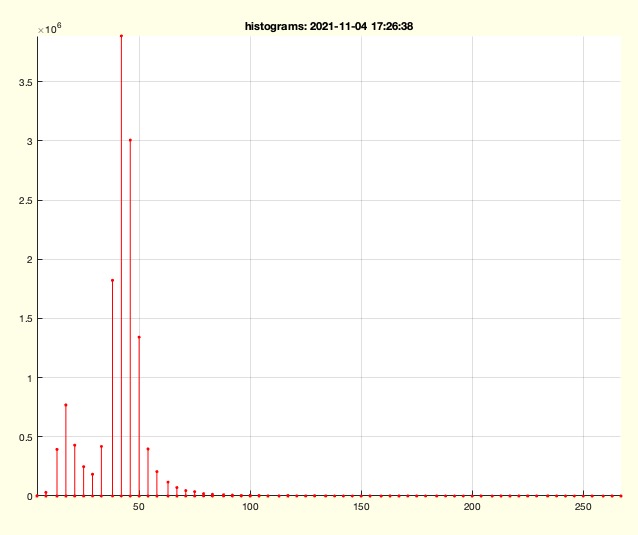Click the x-axis tick label 100

(x=250, y=508)
